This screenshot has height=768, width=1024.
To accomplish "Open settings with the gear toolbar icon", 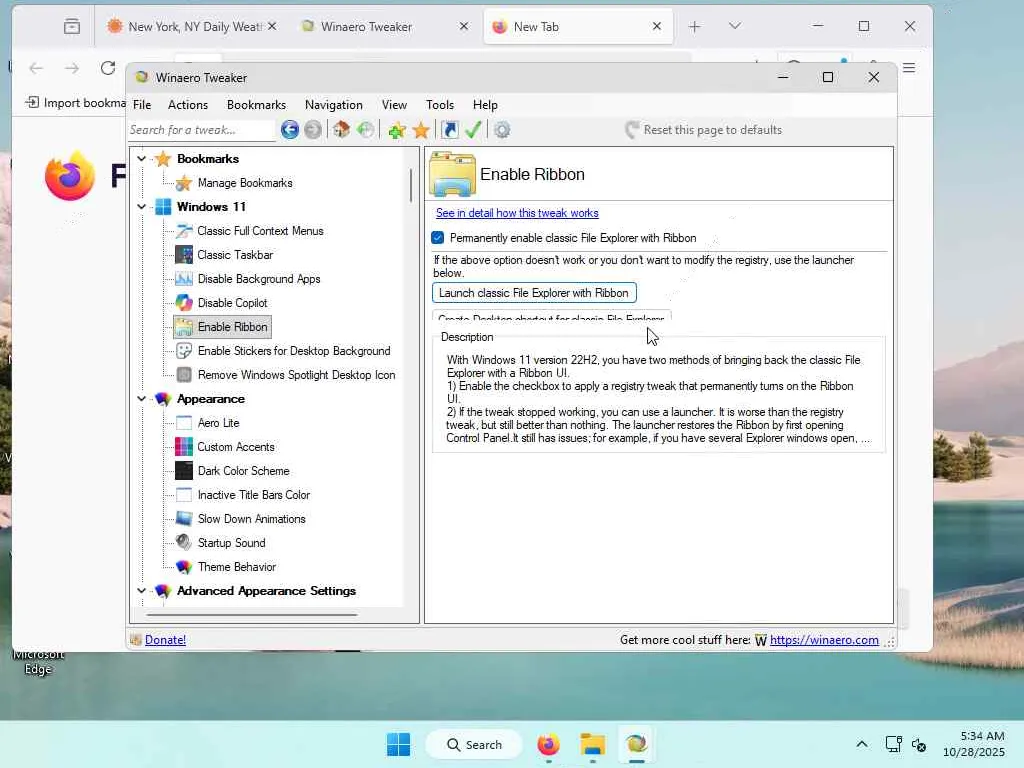I will pyautogui.click(x=502, y=130).
